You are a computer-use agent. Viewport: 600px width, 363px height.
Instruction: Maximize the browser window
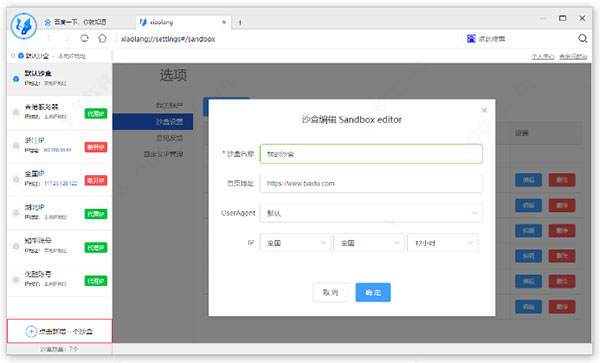pyautogui.click(x=562, y=18)
